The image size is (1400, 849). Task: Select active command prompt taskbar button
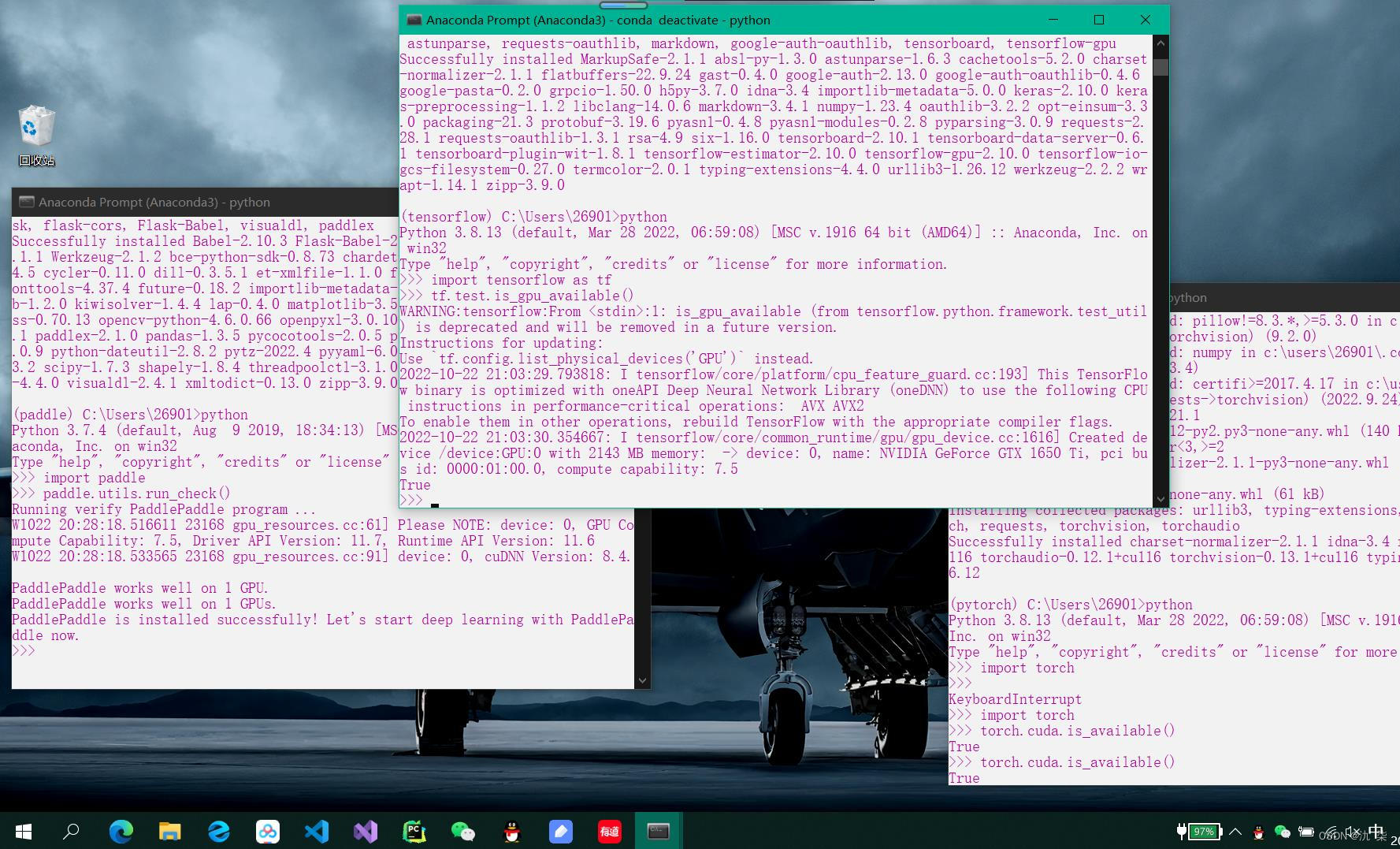(x=658, y=831)
